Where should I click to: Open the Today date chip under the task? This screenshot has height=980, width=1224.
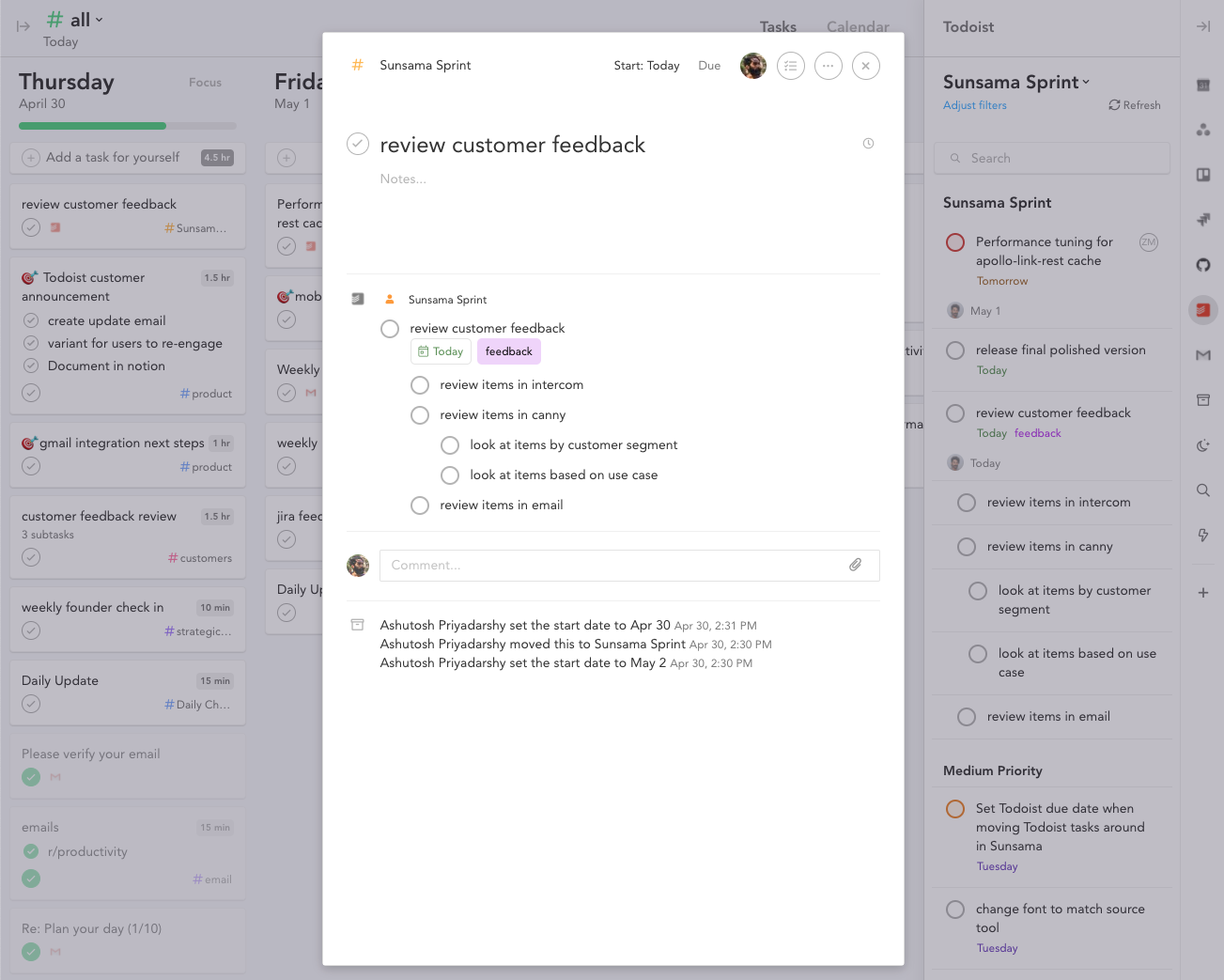[441, 351]
